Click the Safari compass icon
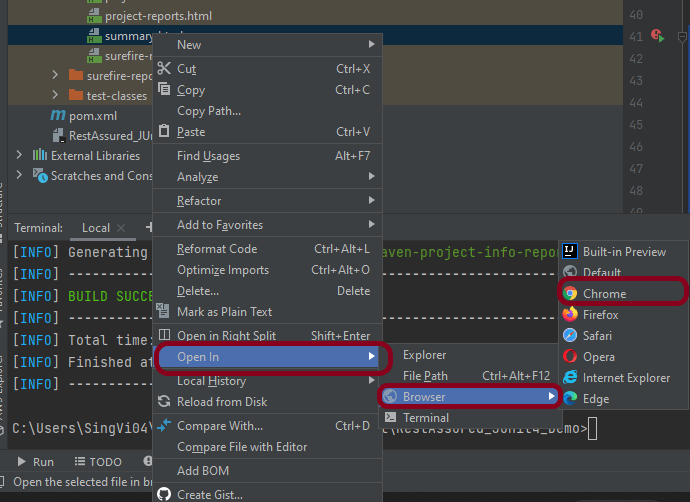This screenshot has width=690, height=502. (570, 336)
